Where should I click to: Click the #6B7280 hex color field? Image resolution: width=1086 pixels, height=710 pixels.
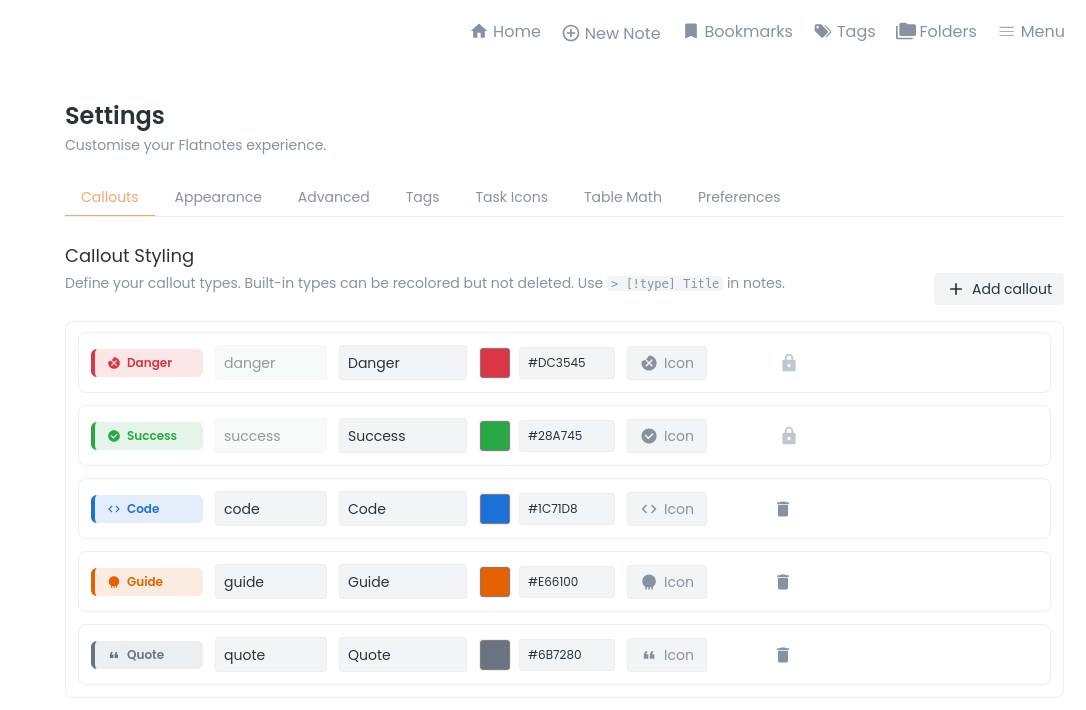567,655
